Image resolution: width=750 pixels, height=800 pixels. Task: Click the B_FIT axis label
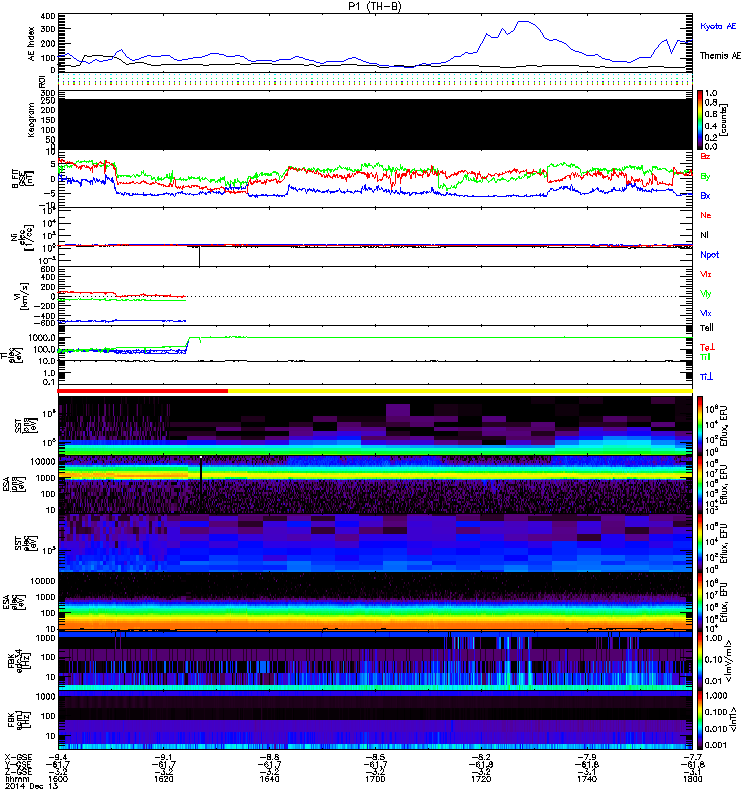click(x=22, y=179)
